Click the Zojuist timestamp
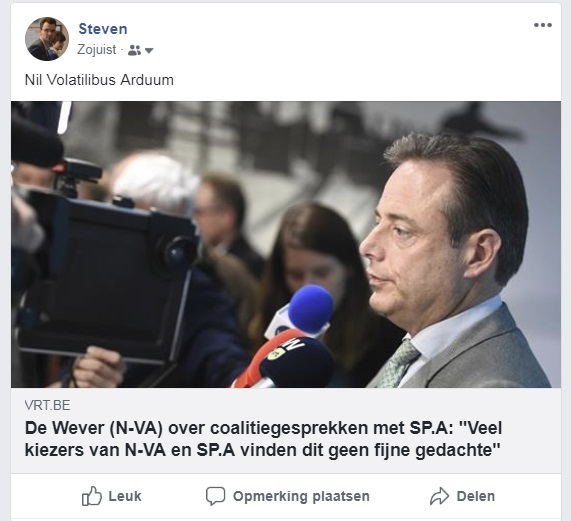571x521 pixels. click(97, 50)
